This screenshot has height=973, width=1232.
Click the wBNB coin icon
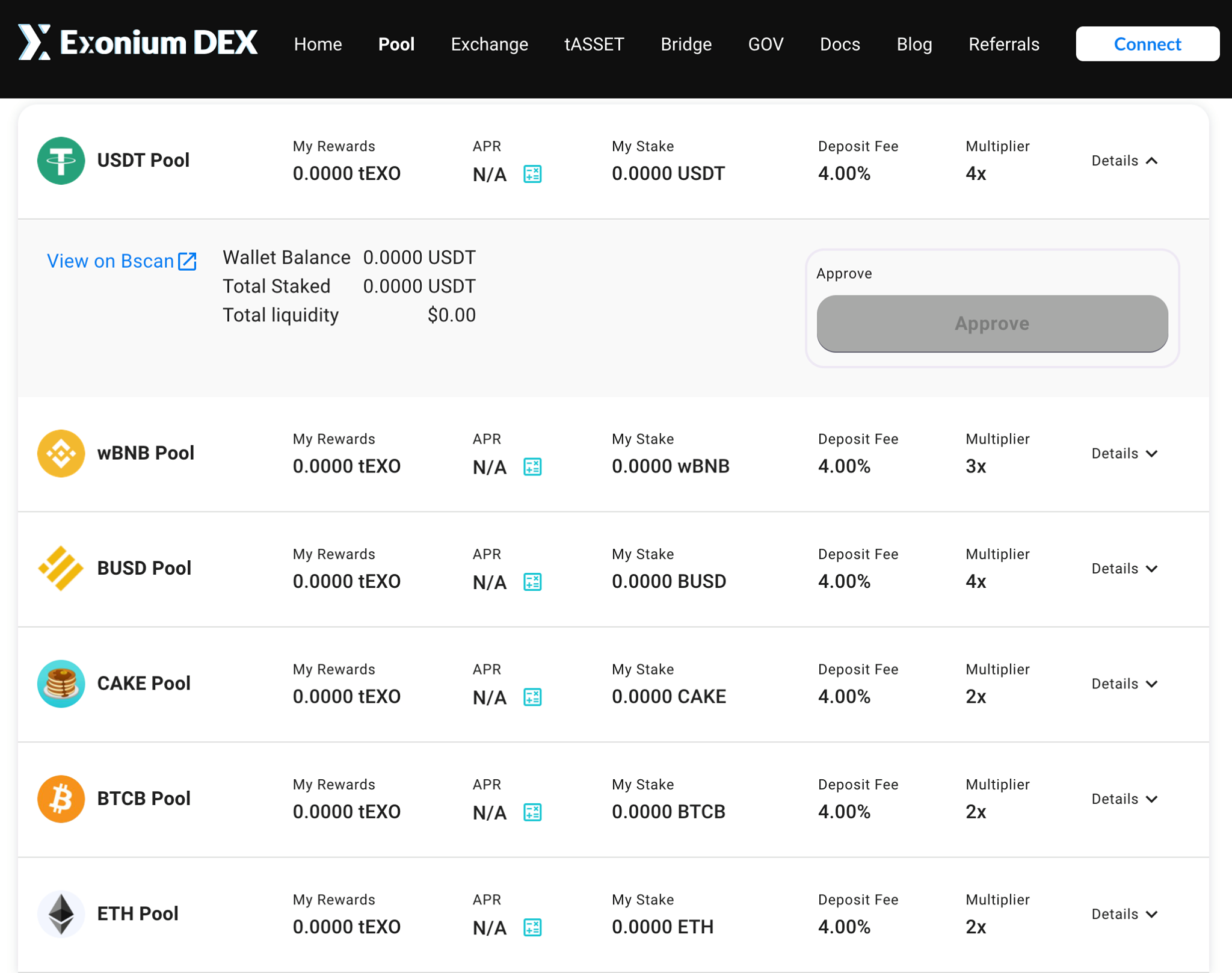61,453
